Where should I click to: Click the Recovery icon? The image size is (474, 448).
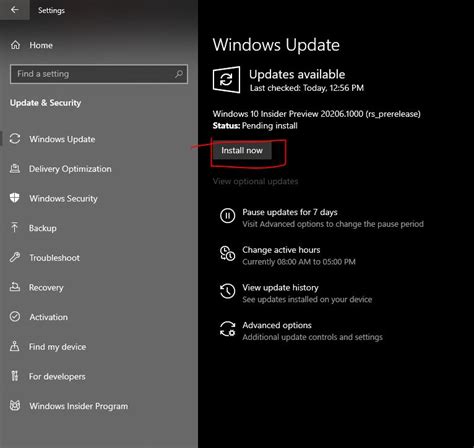click(15, 287)
